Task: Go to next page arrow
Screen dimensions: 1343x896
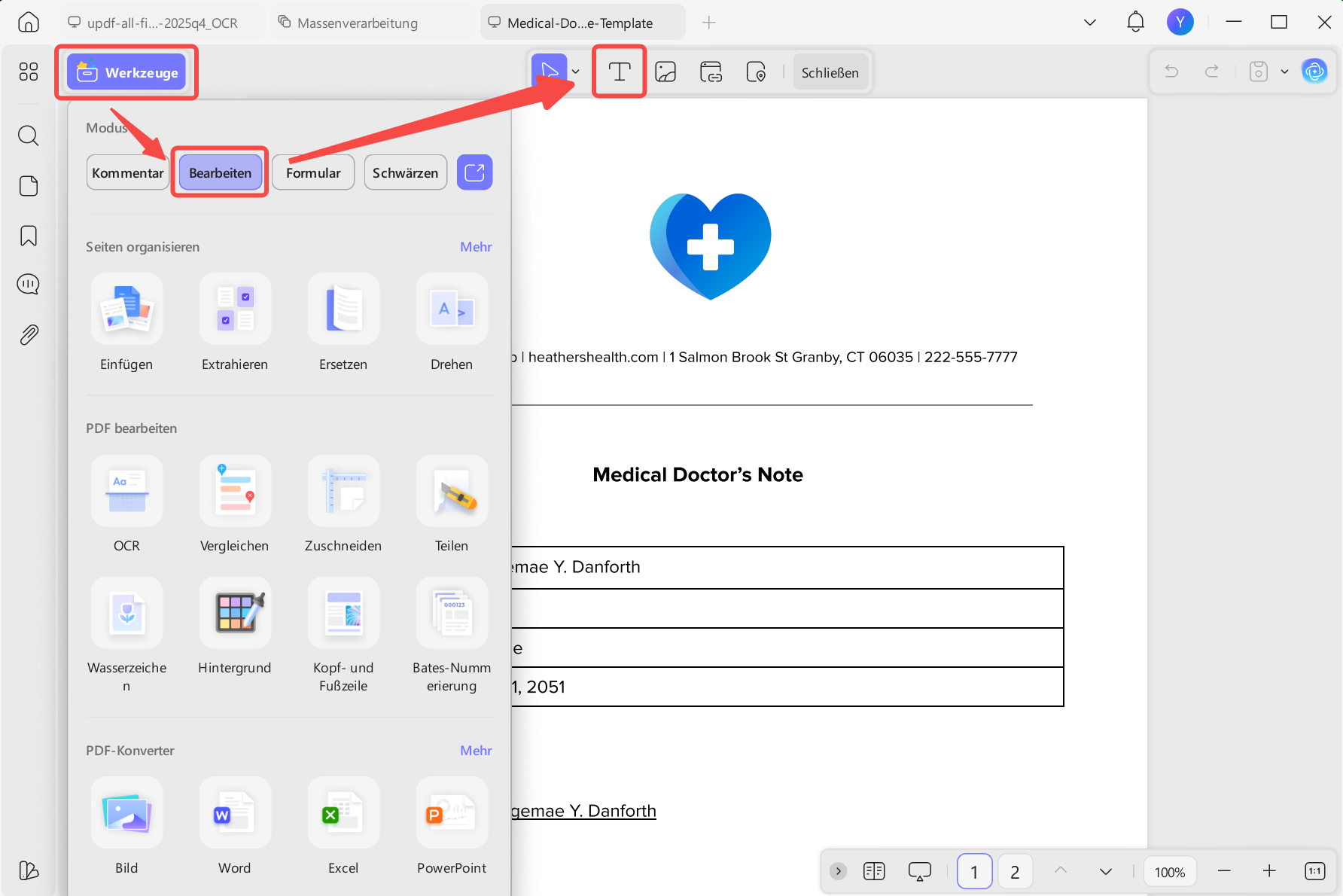Action: point(1105,871)
